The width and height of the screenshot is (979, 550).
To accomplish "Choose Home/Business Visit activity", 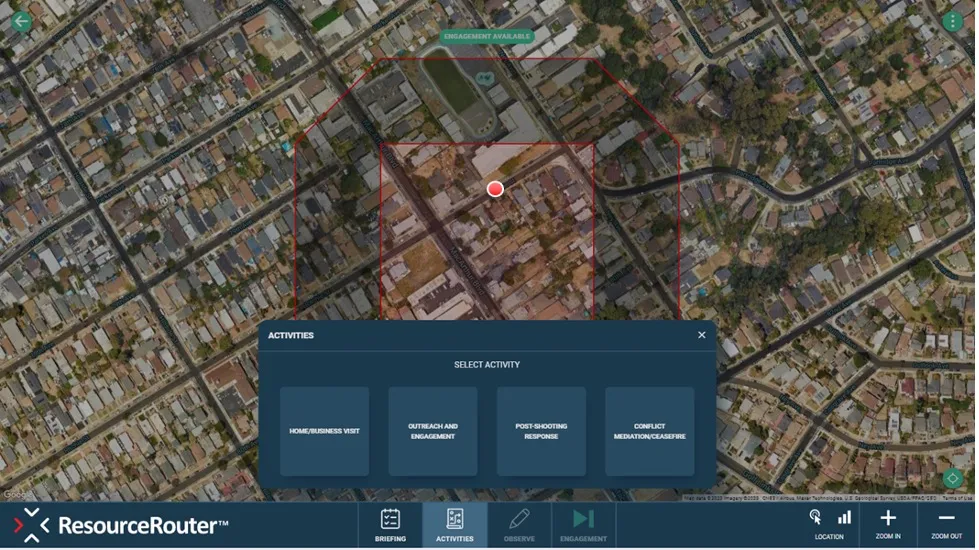I will (x=324, y=431).
